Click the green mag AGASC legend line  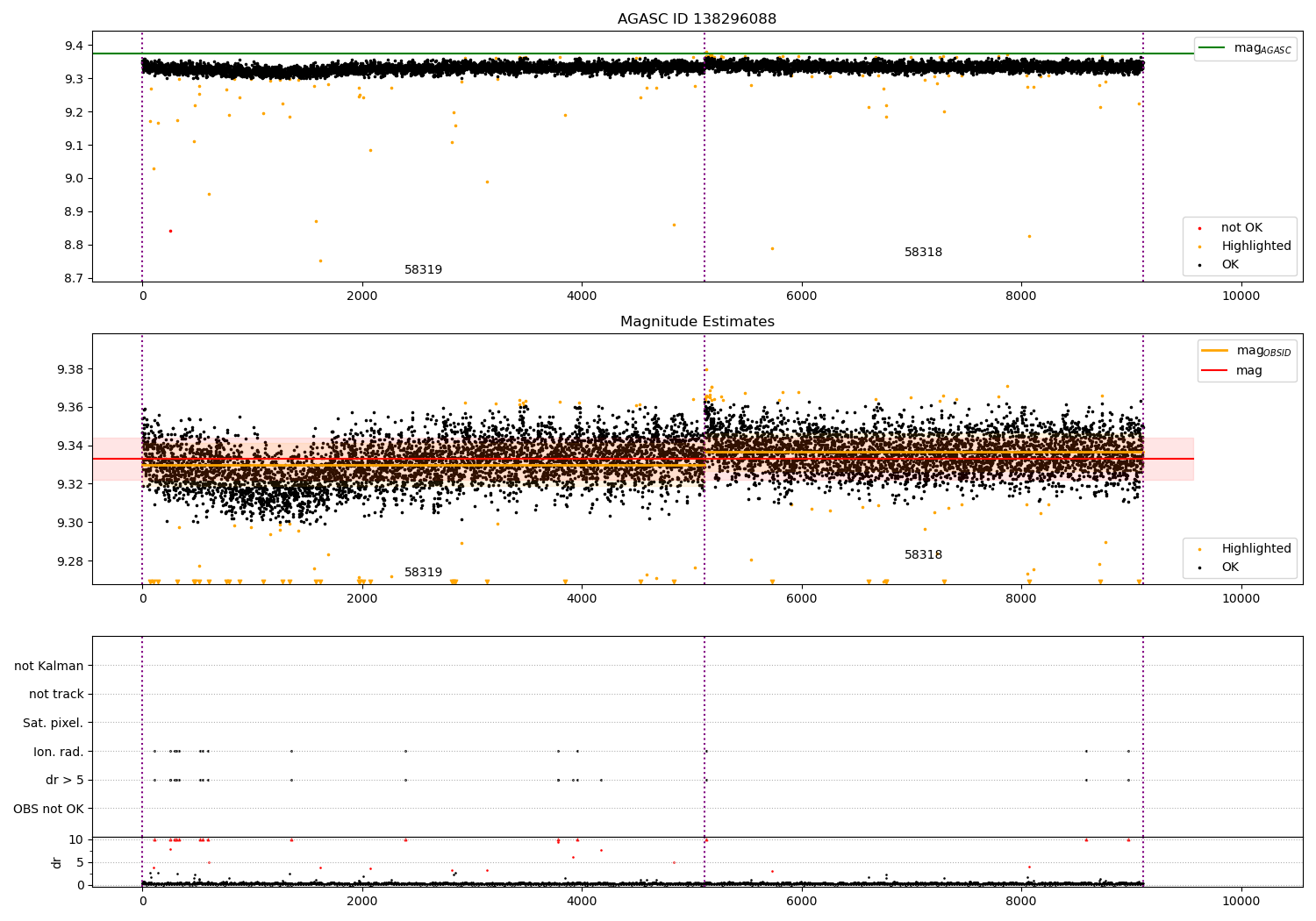pyautogui.click(x=1212, y=48)
